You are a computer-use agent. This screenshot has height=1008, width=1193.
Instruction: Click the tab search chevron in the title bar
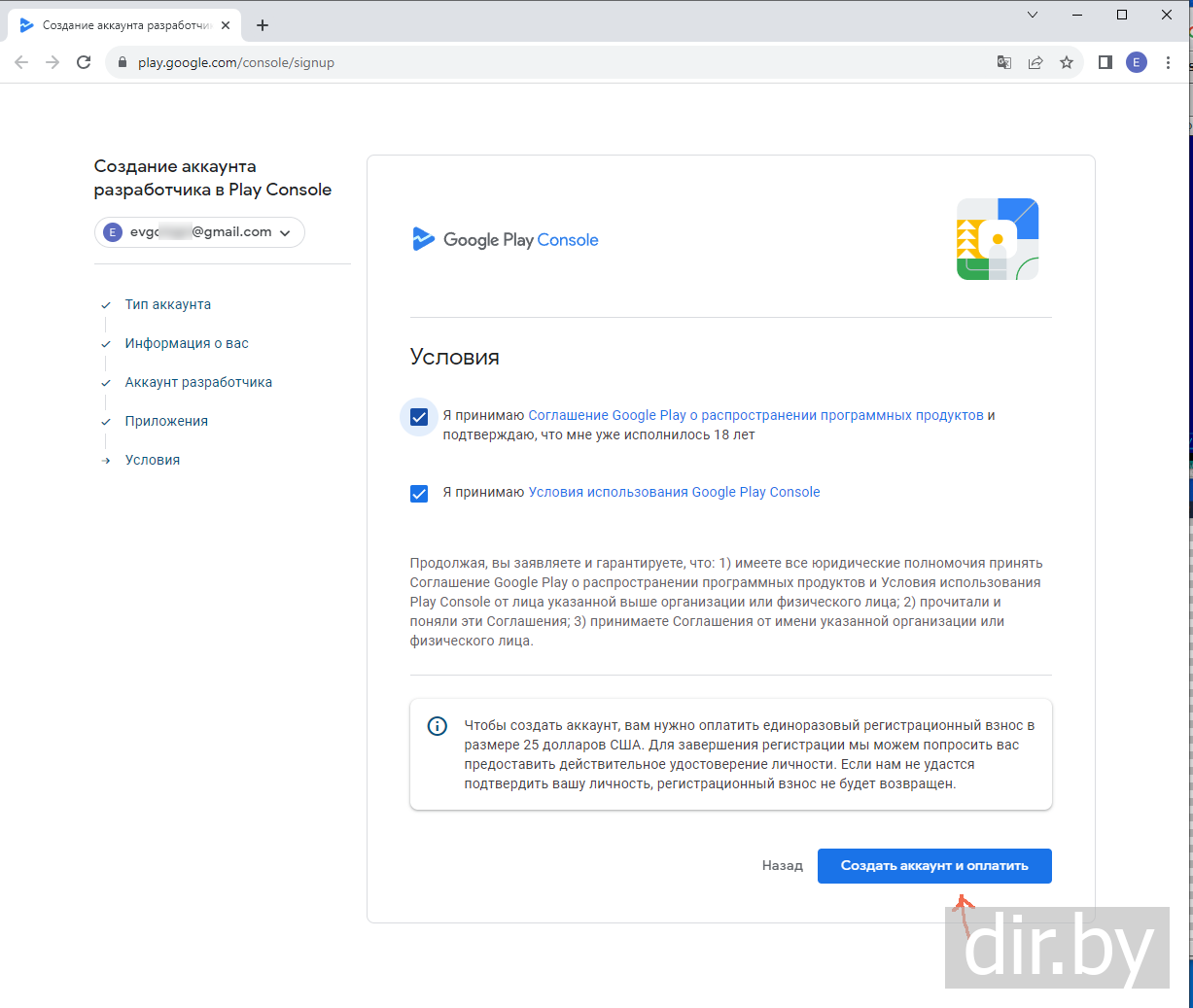(1033, 15)
